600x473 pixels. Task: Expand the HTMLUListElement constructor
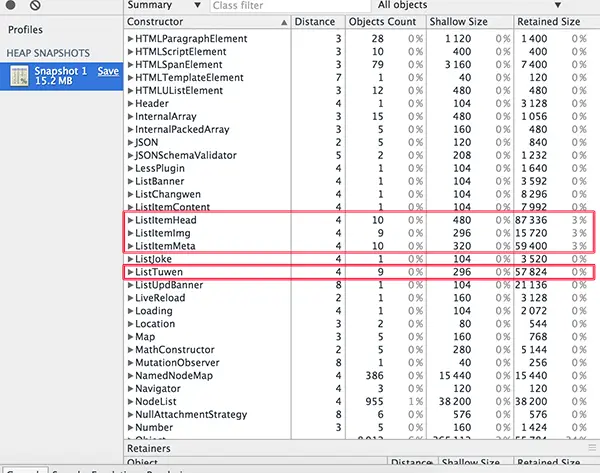coord(130,91)
